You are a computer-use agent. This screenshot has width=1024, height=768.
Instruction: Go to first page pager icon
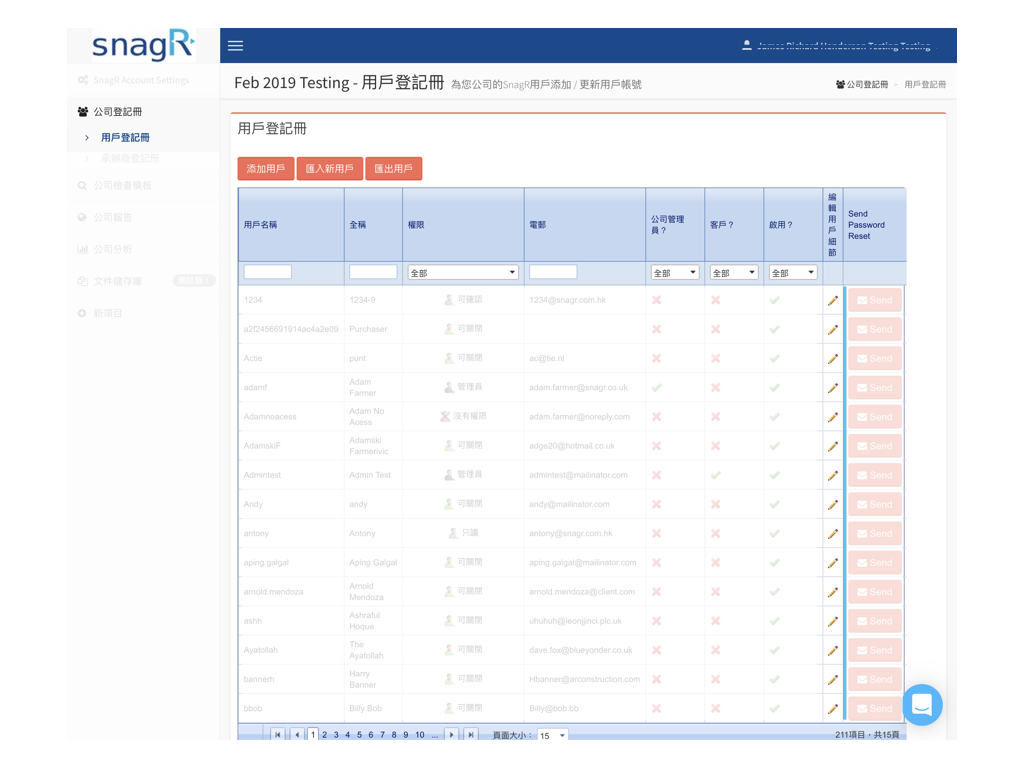click(x=278, y=735)
